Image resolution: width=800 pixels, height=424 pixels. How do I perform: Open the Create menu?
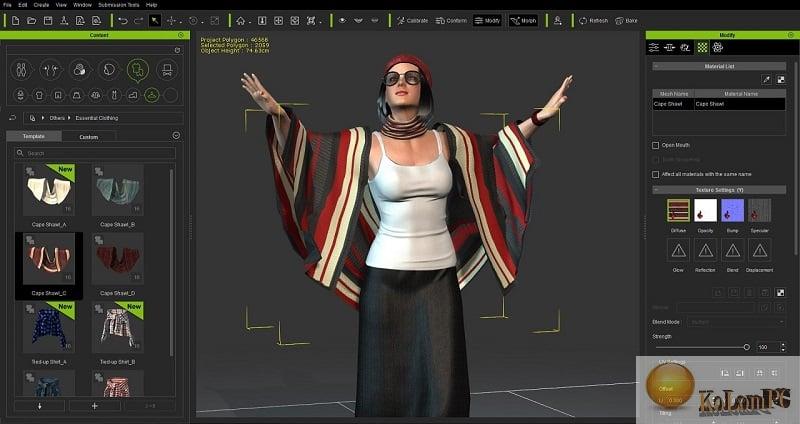pyautogui.click(x=41, y=5)
